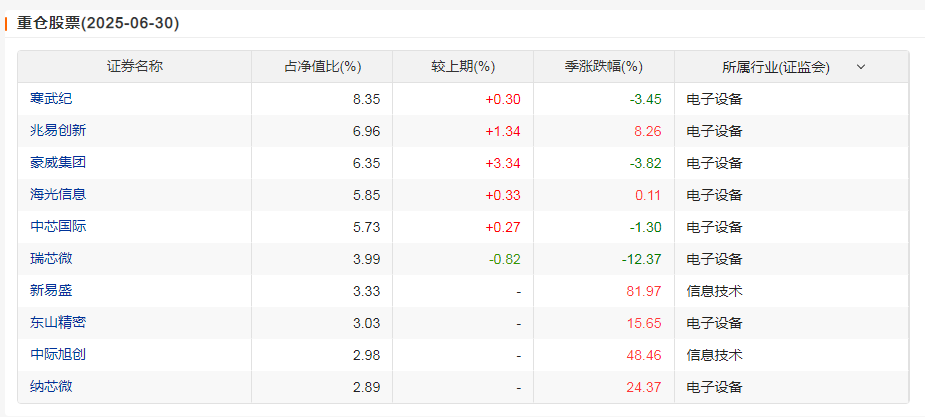Screen dimensions: 925x417
Task: Open the 兆易创新 stock link
Action: (58, 131)
